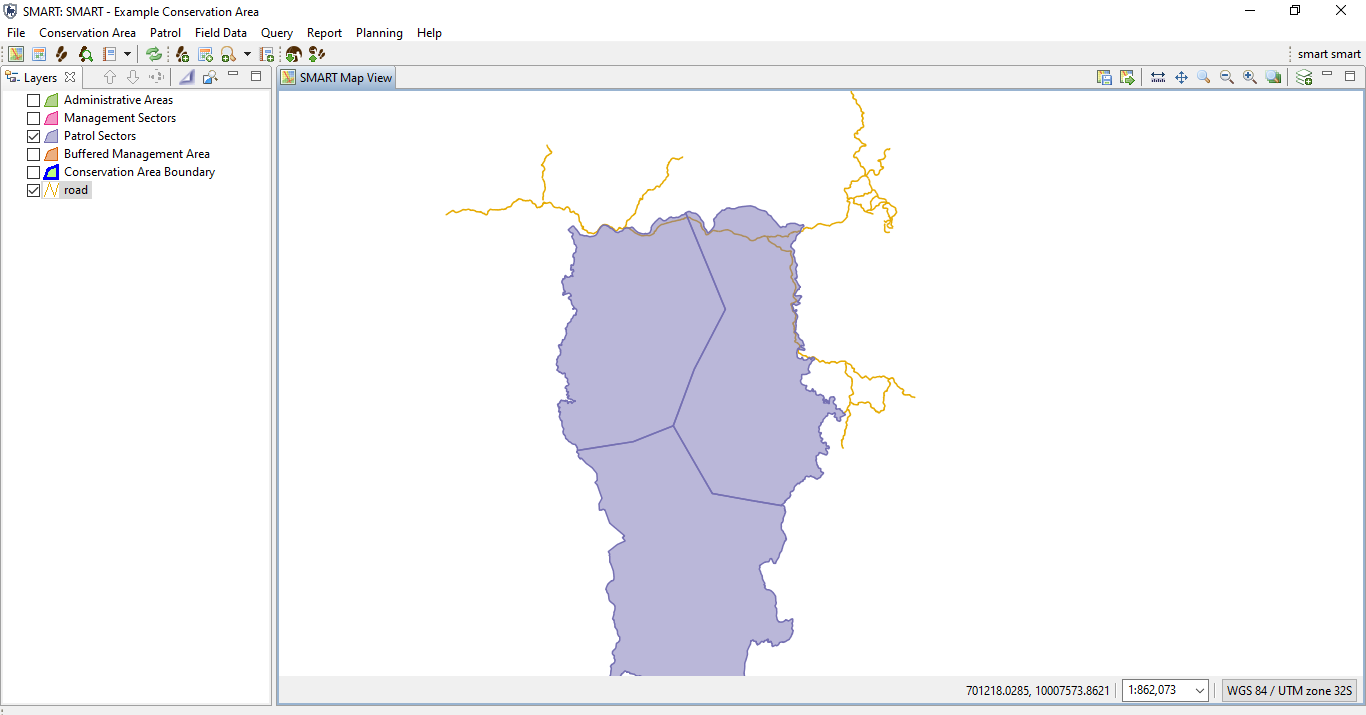Screen dimensions: 1366x715
Task: Enable the Administrative Areas layer checkbox
Action: click(x=34, y=100)
